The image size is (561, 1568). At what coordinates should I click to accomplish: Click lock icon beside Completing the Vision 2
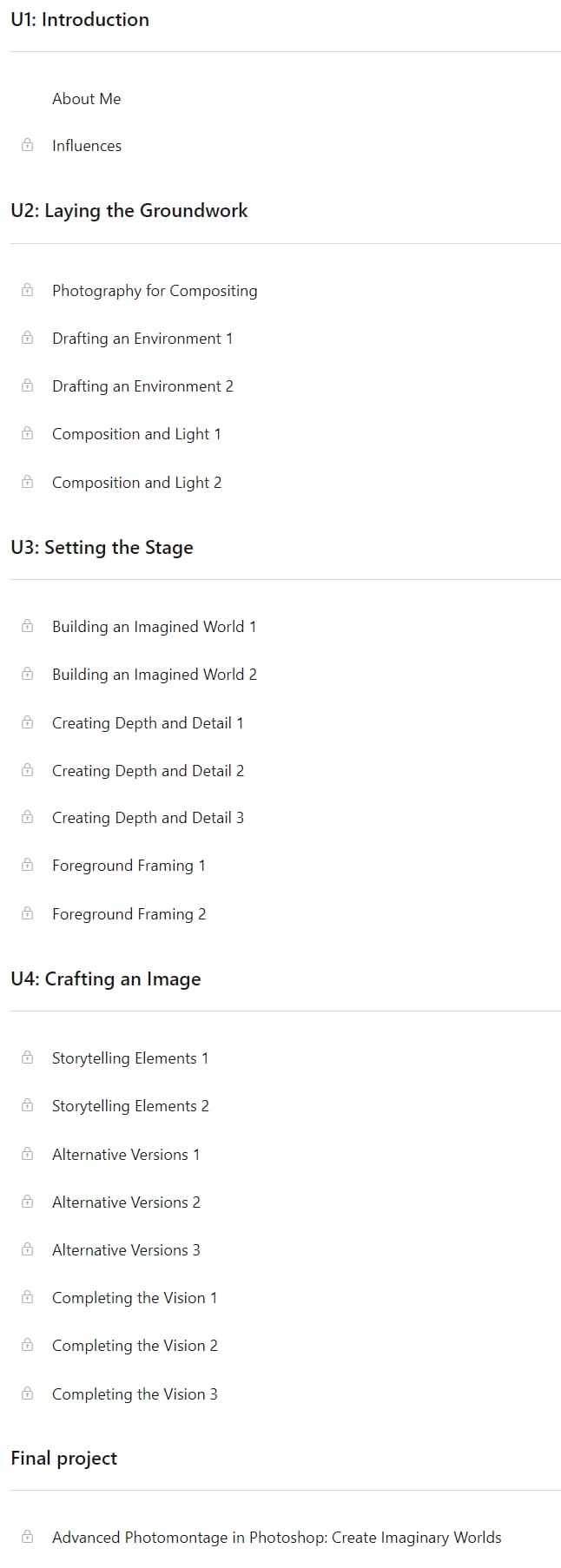(27, 1345)
